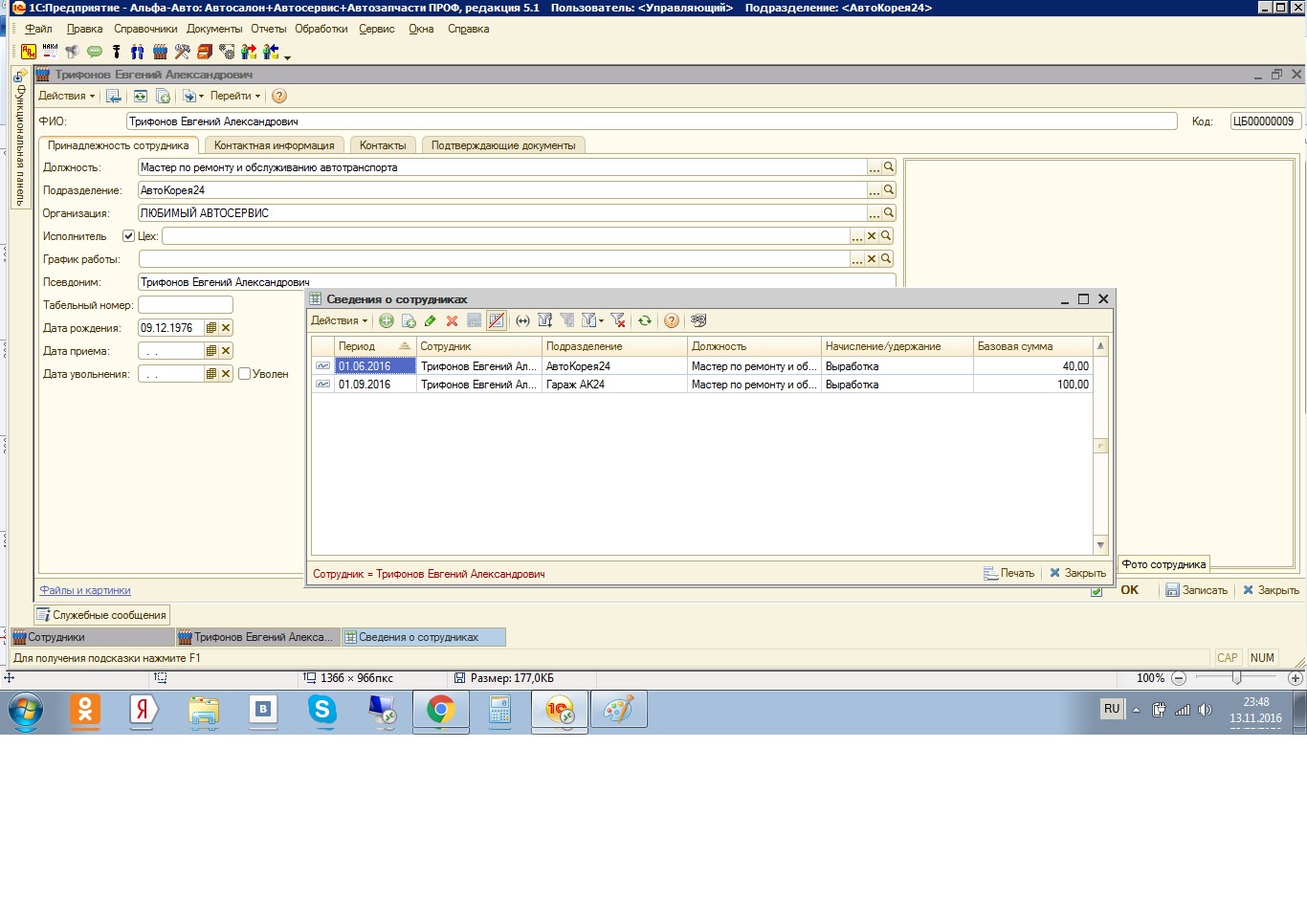Click the Служебные сообщения button

(102, 615)
